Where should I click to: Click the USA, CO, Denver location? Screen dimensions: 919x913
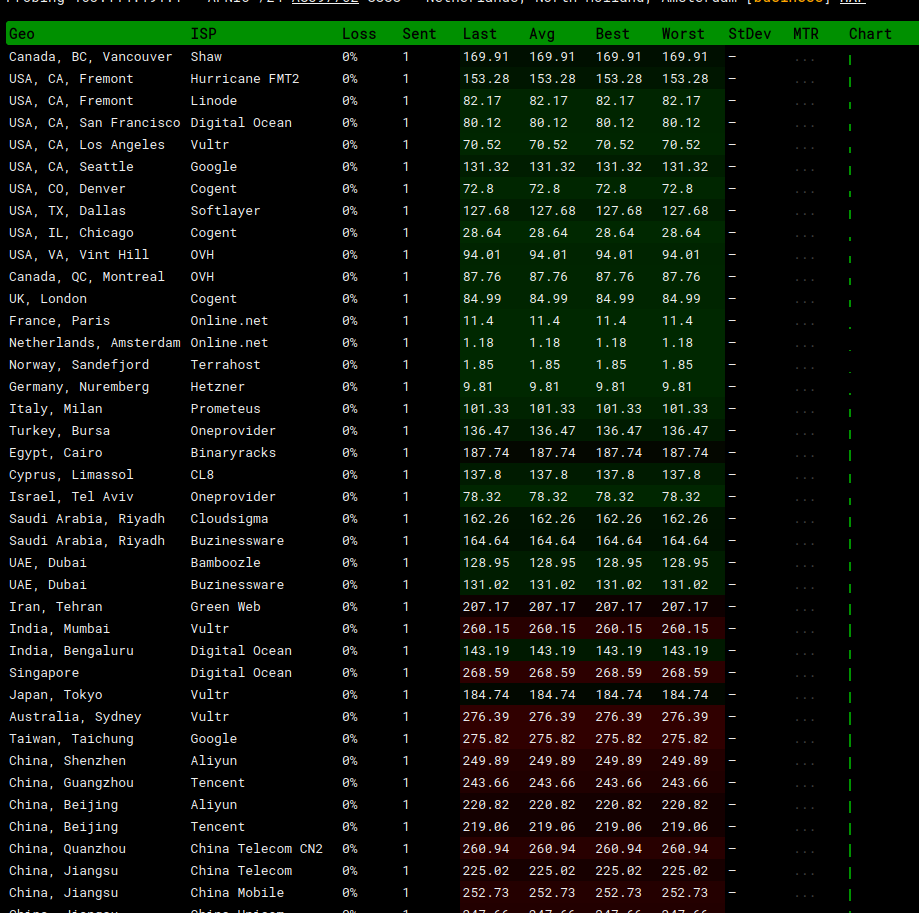[67, 189]
